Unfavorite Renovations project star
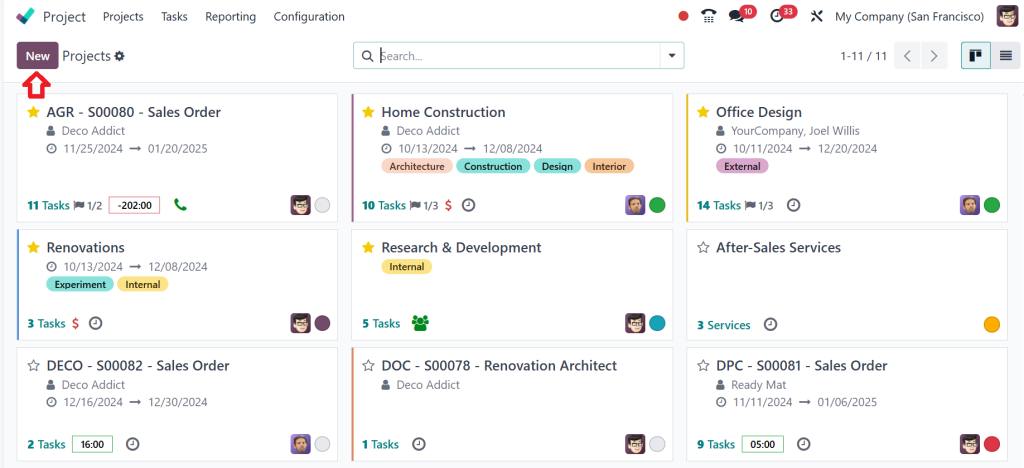The image size is (1024, 468). click(33, 247)
